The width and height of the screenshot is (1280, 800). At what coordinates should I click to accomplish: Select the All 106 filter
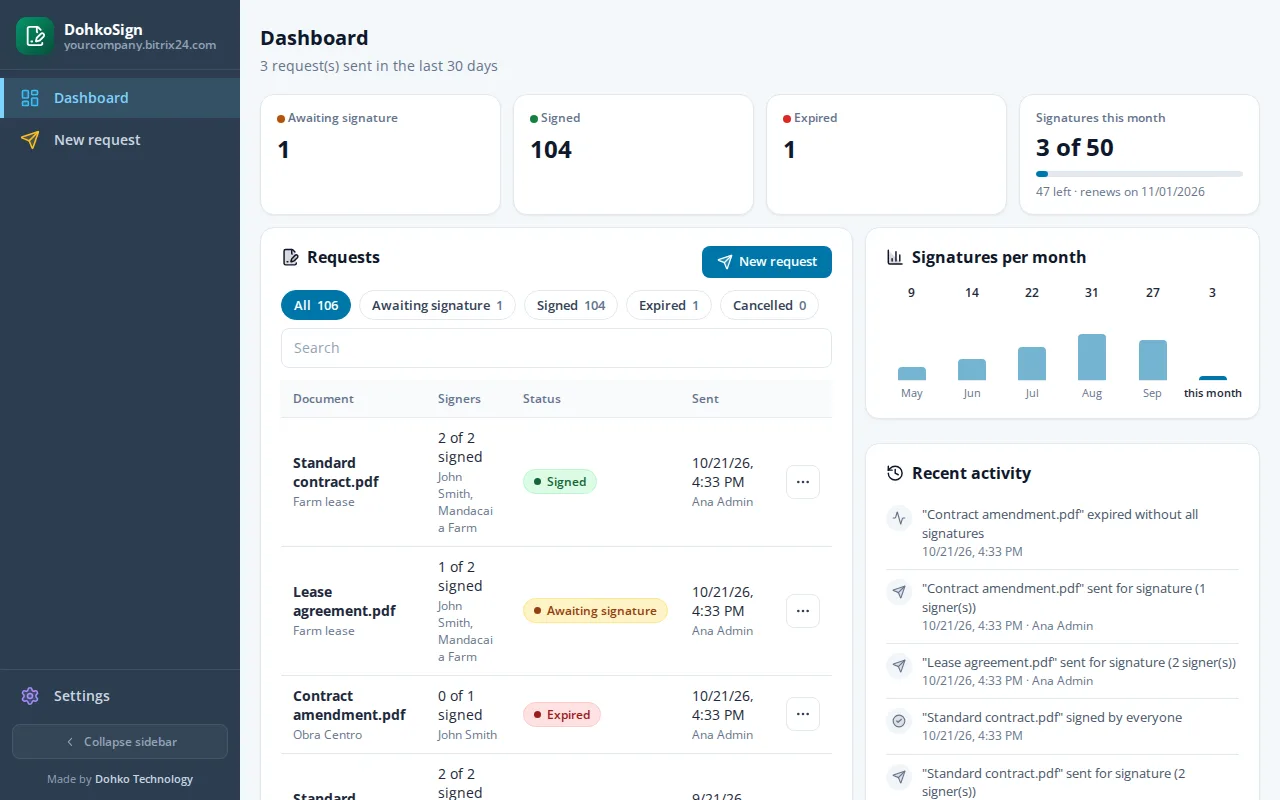[316, 305]
